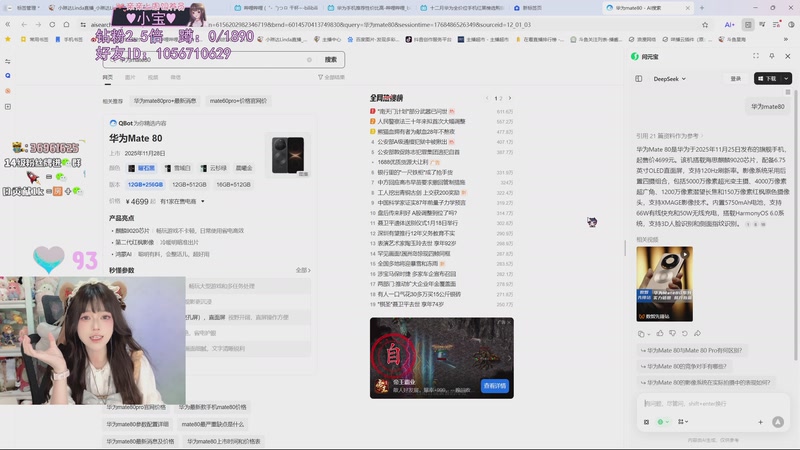Click the left sidebar add-panel icon
800x450 pixels.
coord(8,107)
